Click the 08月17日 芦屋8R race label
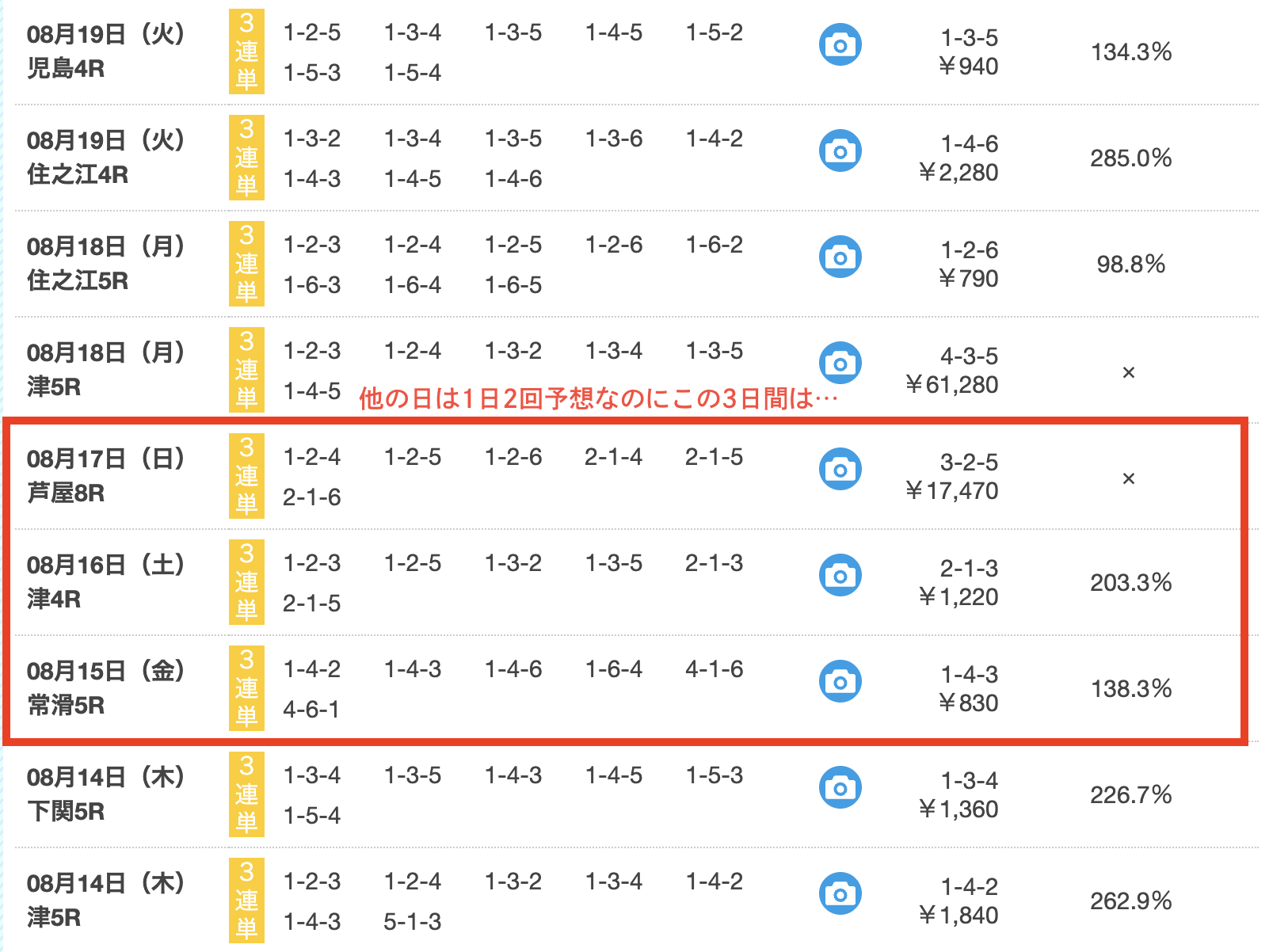This screenshot has height=952, width=1269. click(105, 476)
